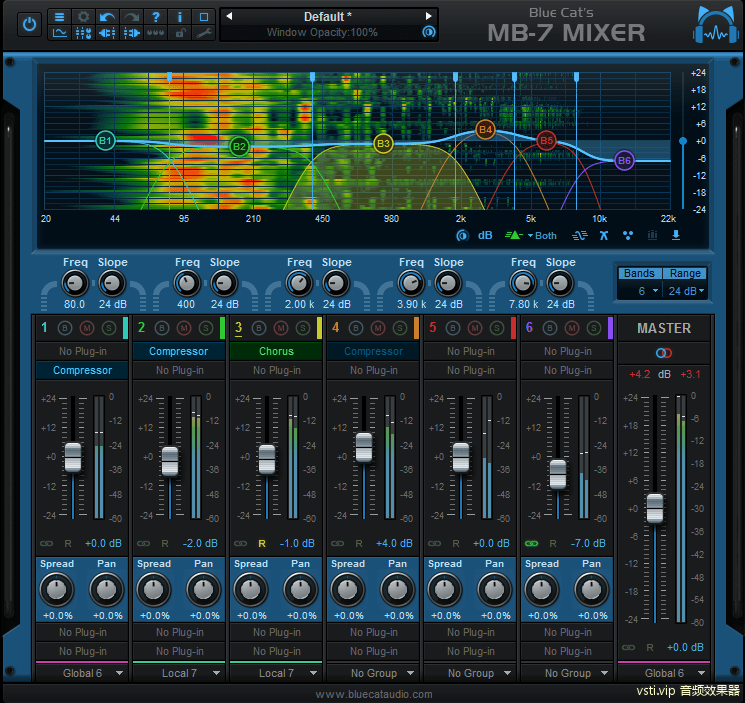Screen dimensions: 745x703
Task: Click the power bypass button
Action: 29,24
